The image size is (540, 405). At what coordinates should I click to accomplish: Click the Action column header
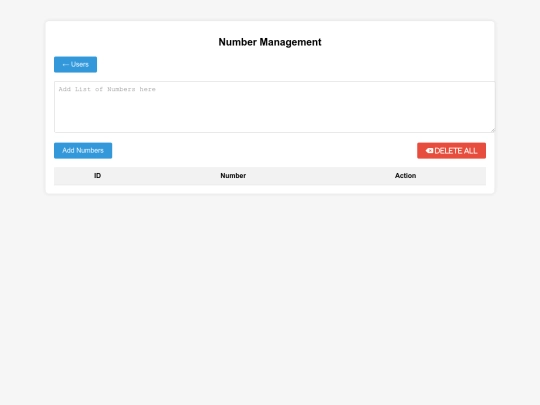pos(405,176)
